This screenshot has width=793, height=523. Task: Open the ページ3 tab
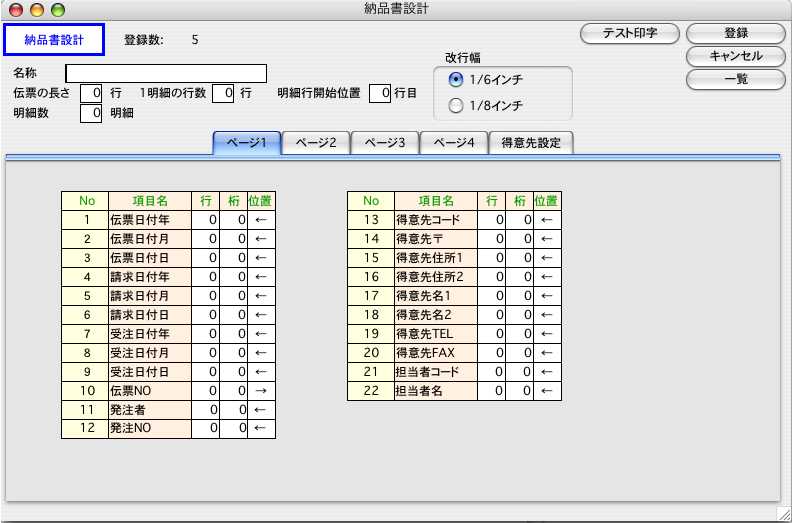pyautogui.click(x=384, y=143)
